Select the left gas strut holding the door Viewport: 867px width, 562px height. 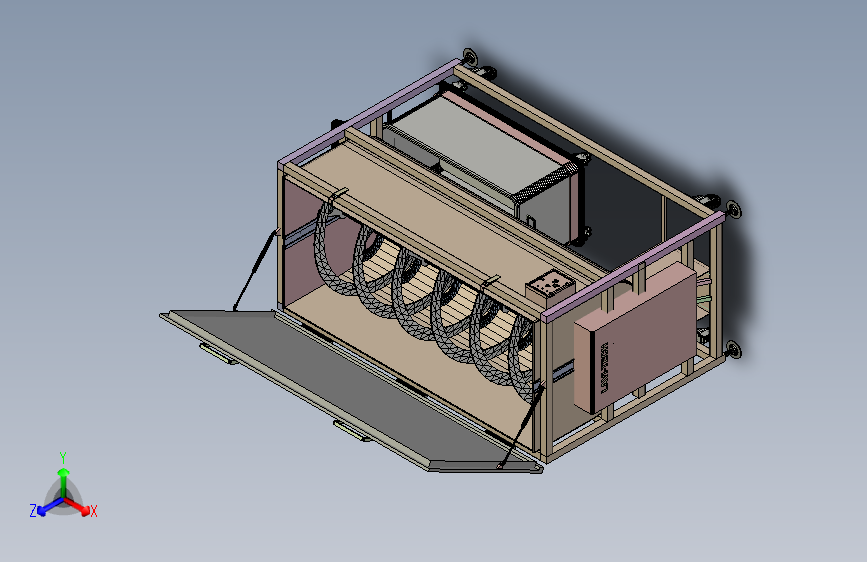(x=255, y=270)
